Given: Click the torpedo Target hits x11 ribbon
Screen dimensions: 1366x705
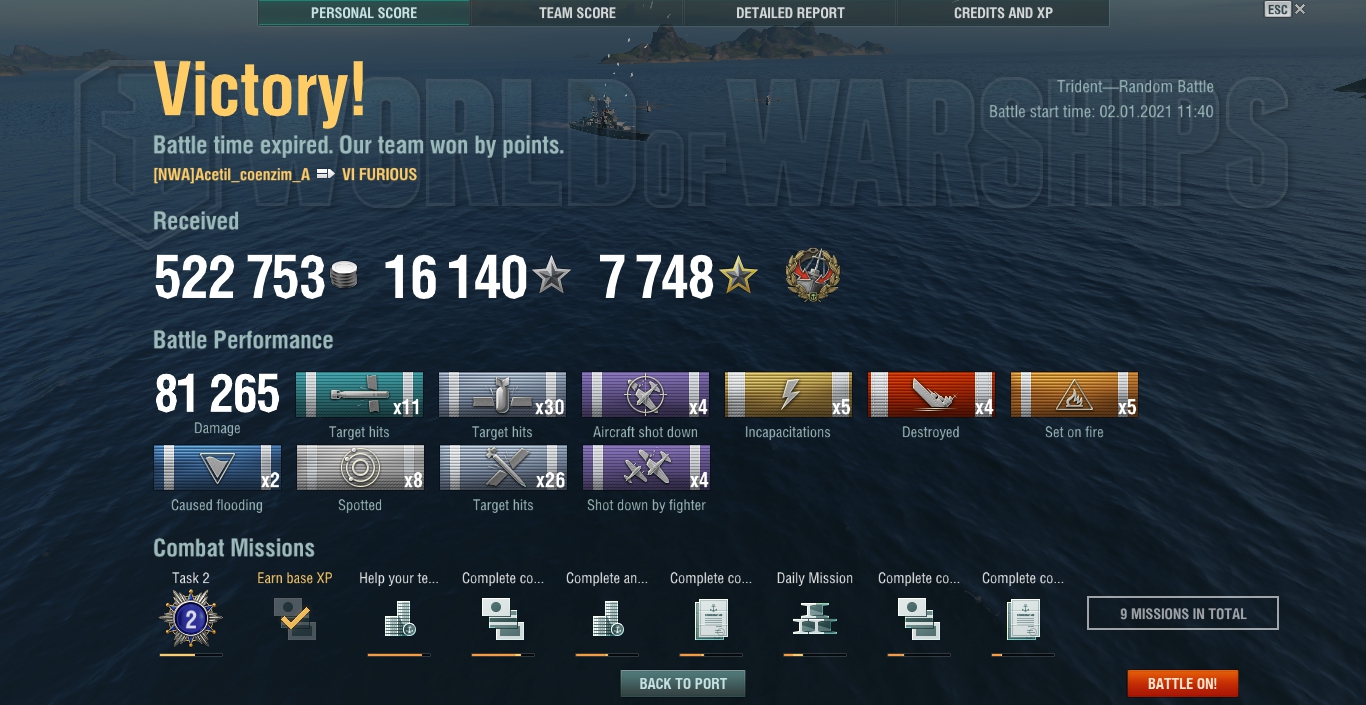Looking at the screenshot, I should [x=360, y=395].
